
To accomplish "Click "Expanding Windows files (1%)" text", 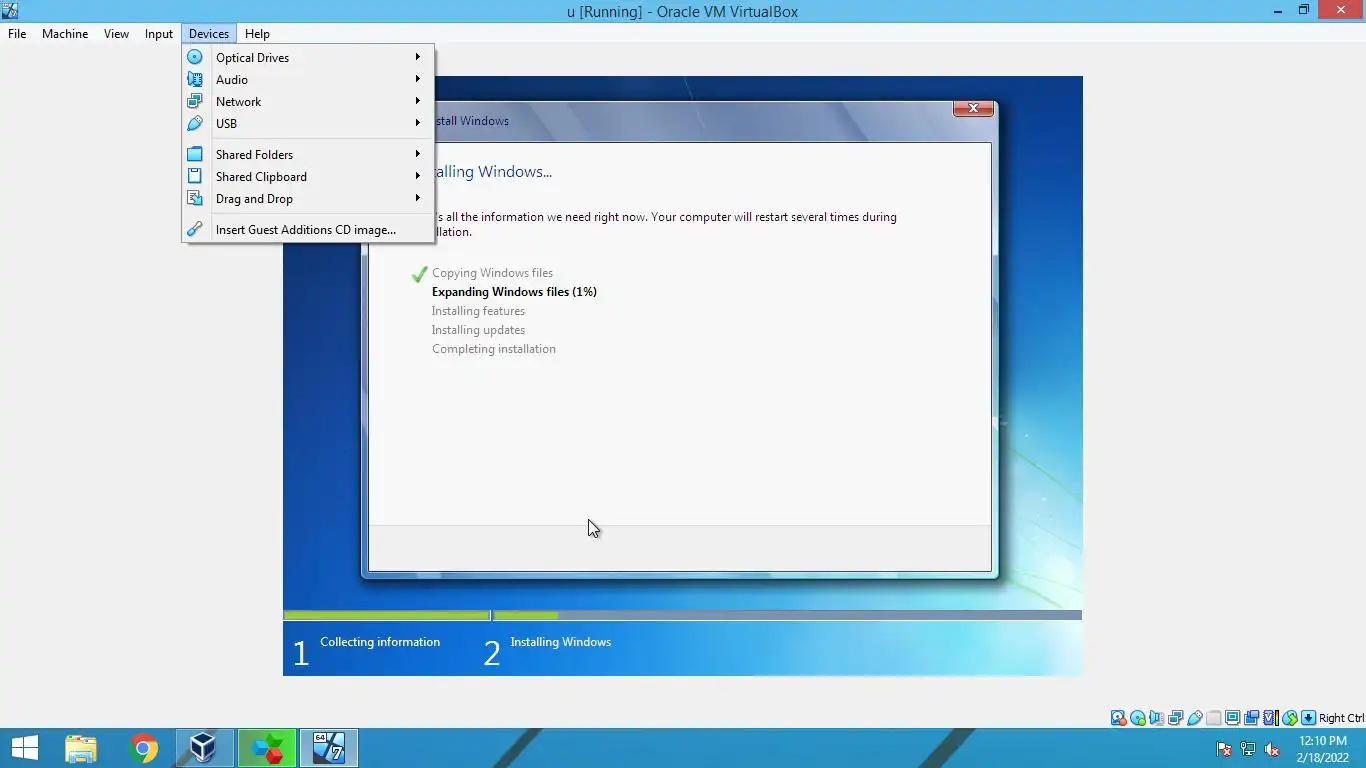I will (x=514, y=292).
